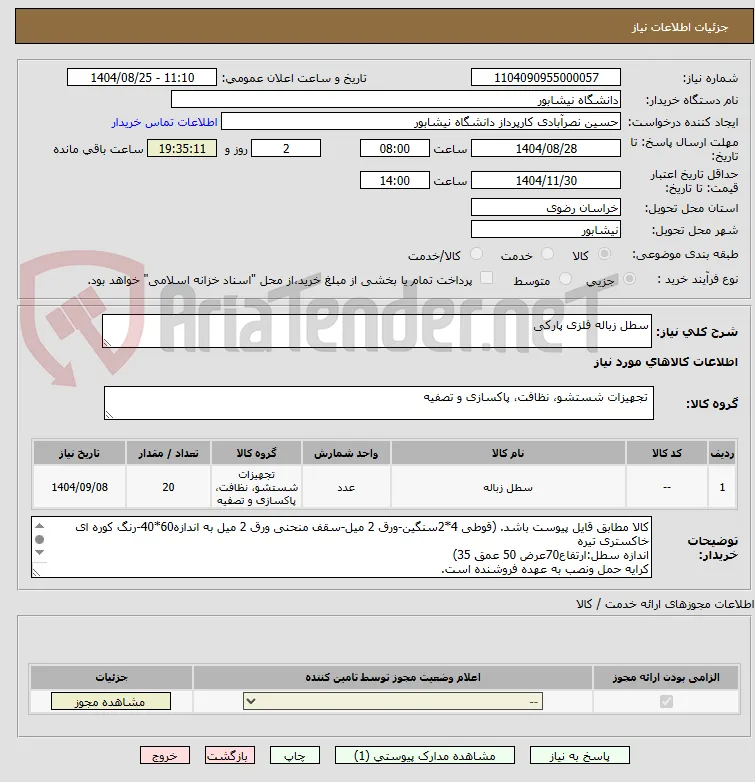Select the کالا radio button
The width and height of the screenshot is (755, 782).
pyautogui.click(x=604, y=254)
